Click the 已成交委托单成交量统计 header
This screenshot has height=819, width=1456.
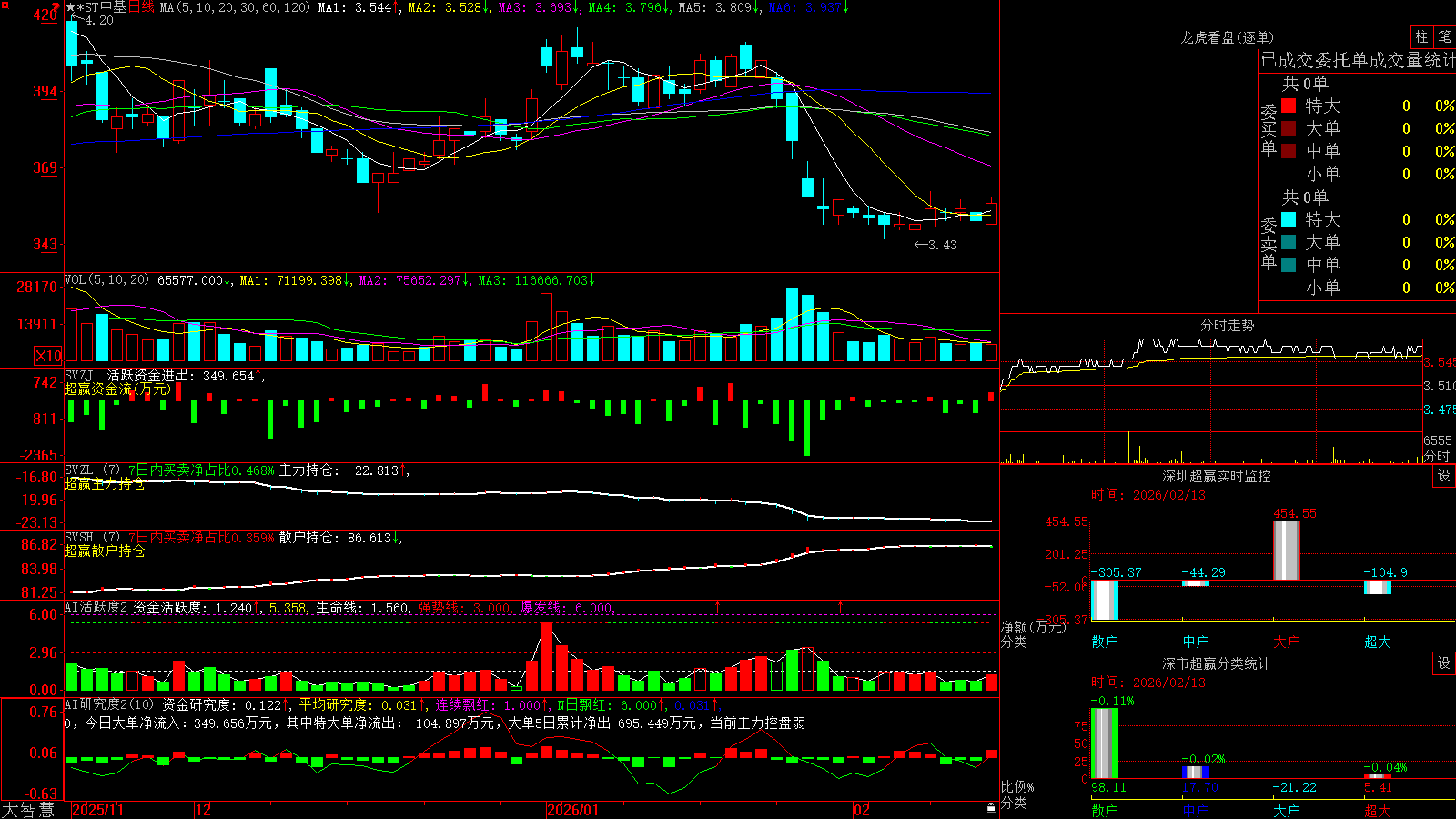[x=1358, y=60]
